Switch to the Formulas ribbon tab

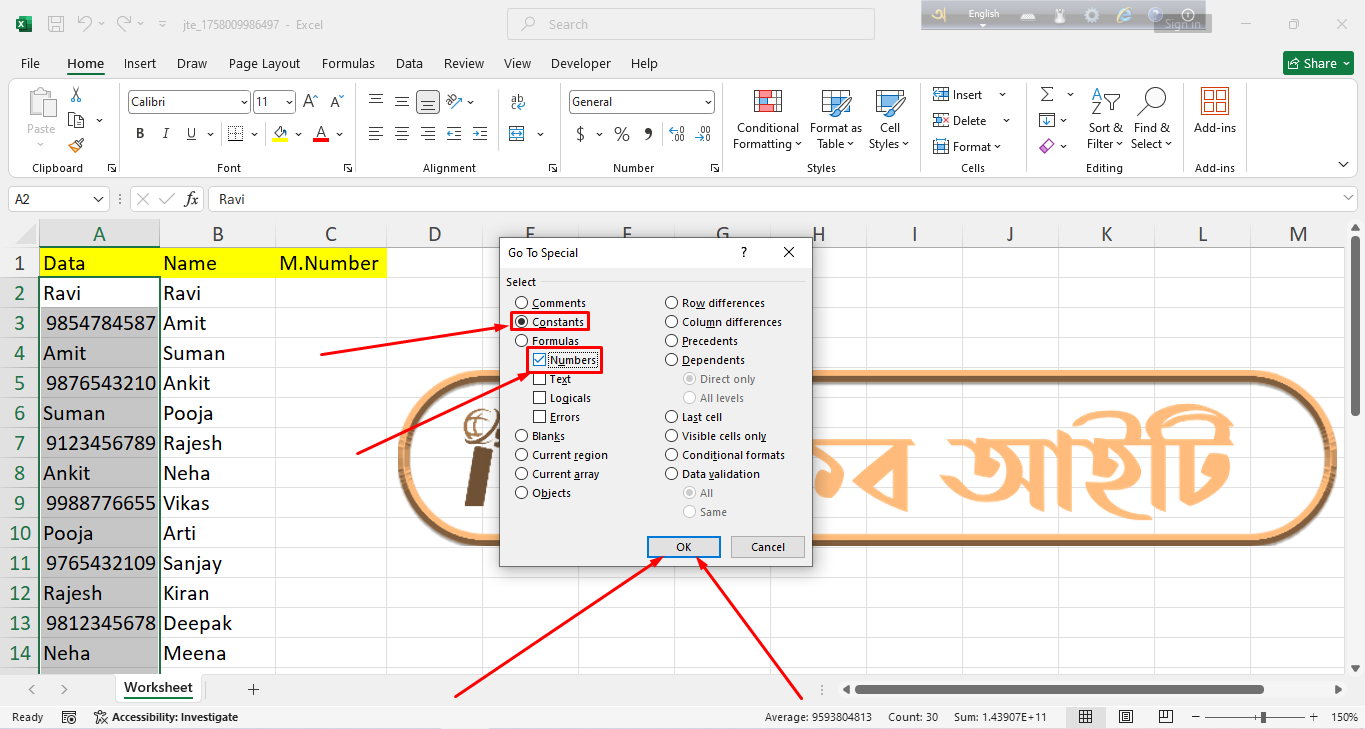tap(348, 62)
